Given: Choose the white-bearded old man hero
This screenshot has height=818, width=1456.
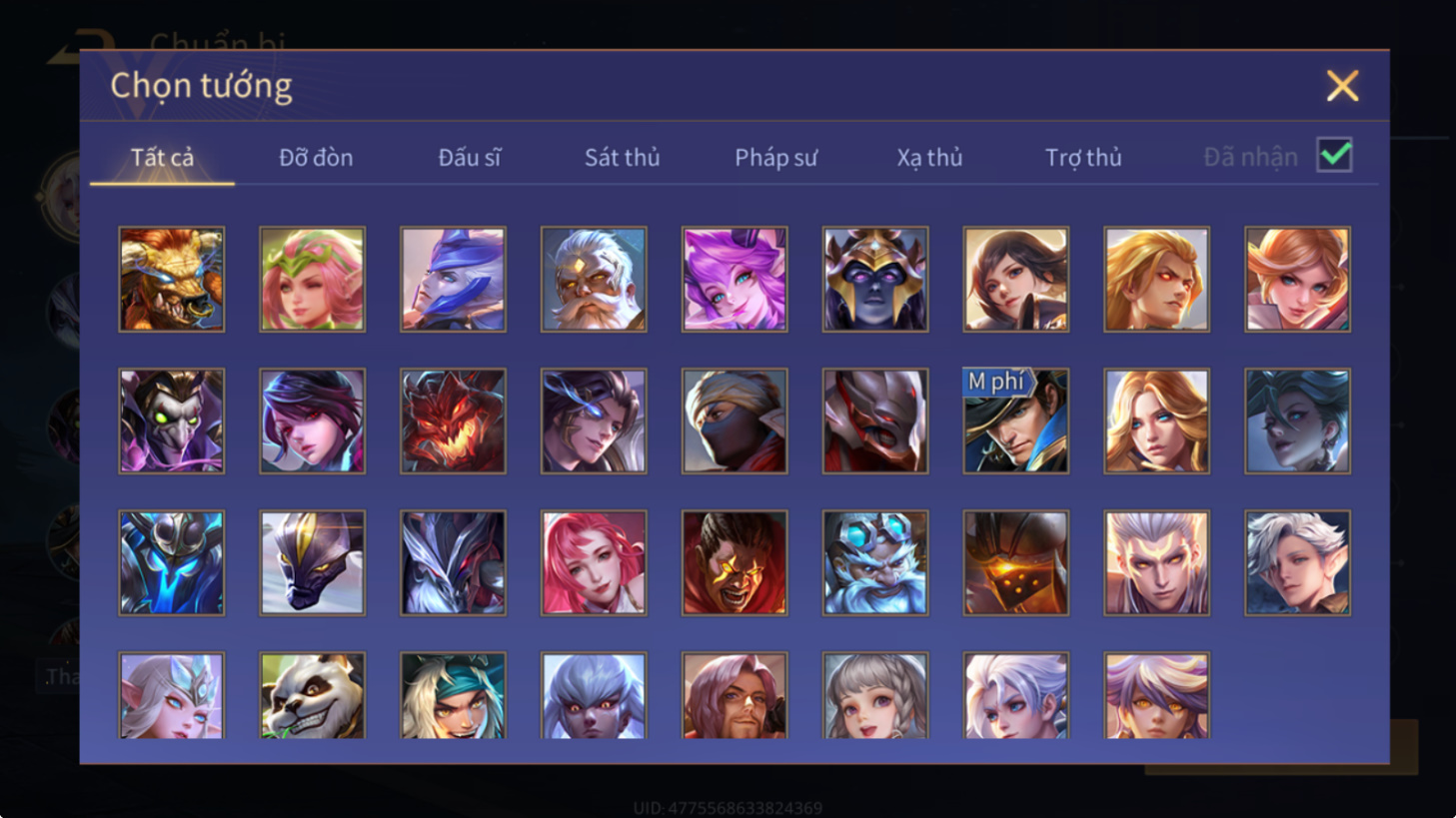Looking at the screenshot, I should coord(594,279).
